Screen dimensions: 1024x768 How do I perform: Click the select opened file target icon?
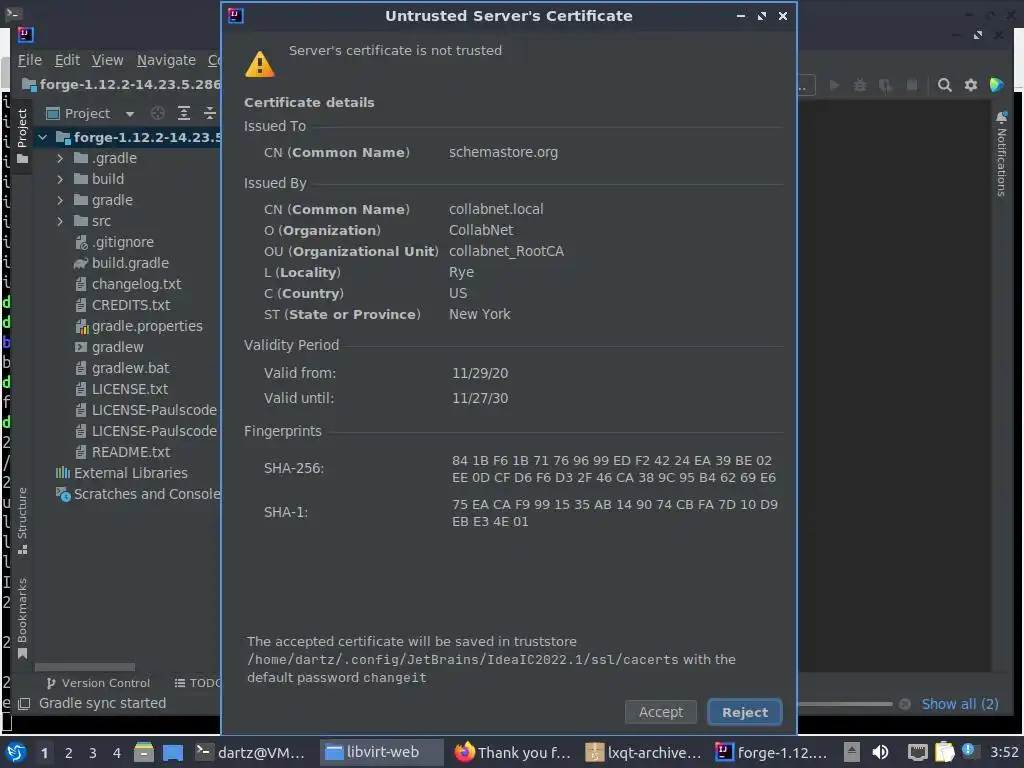(x=157, y=114)
